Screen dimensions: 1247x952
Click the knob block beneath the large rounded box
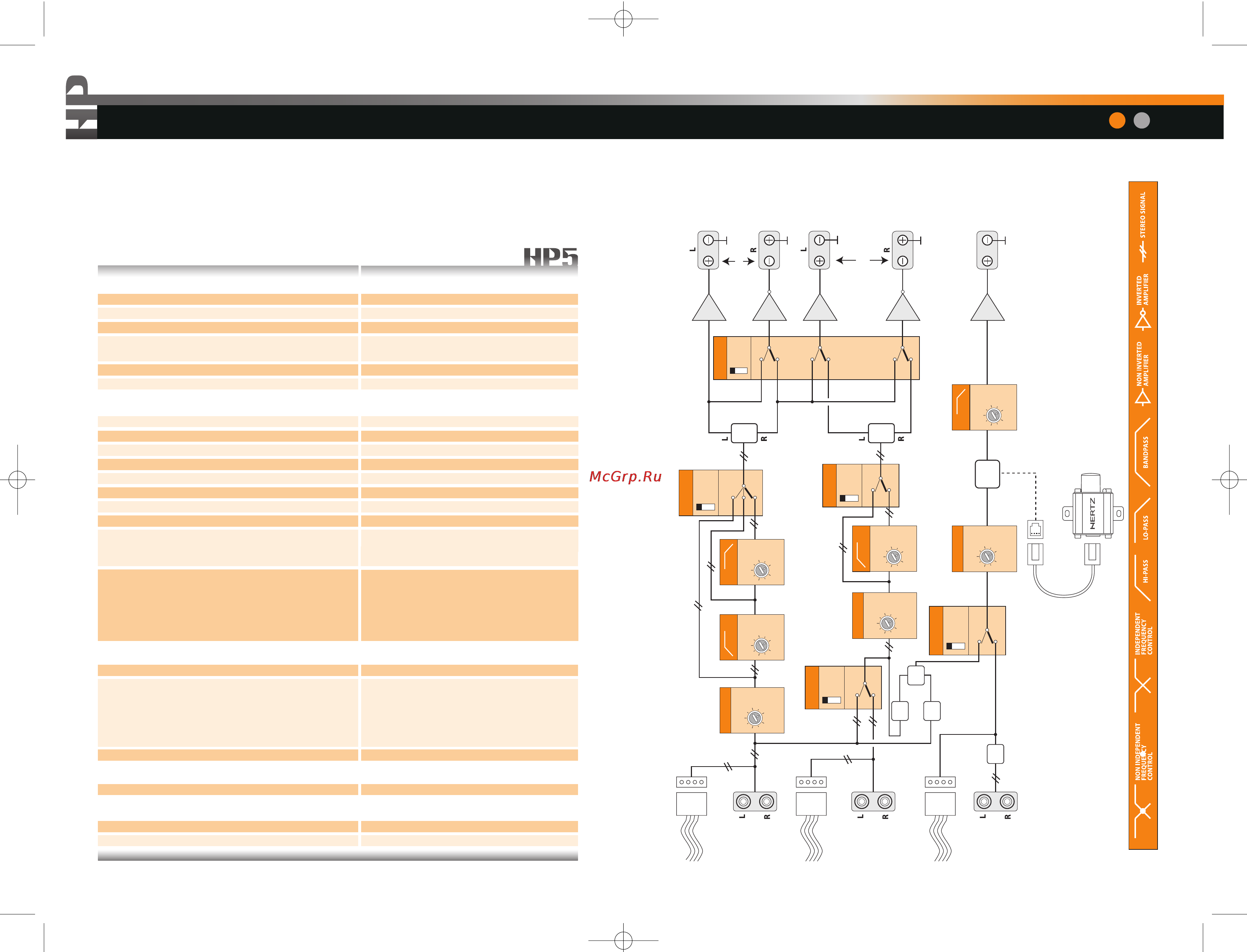pyautogui.click(x=984, y=549)
